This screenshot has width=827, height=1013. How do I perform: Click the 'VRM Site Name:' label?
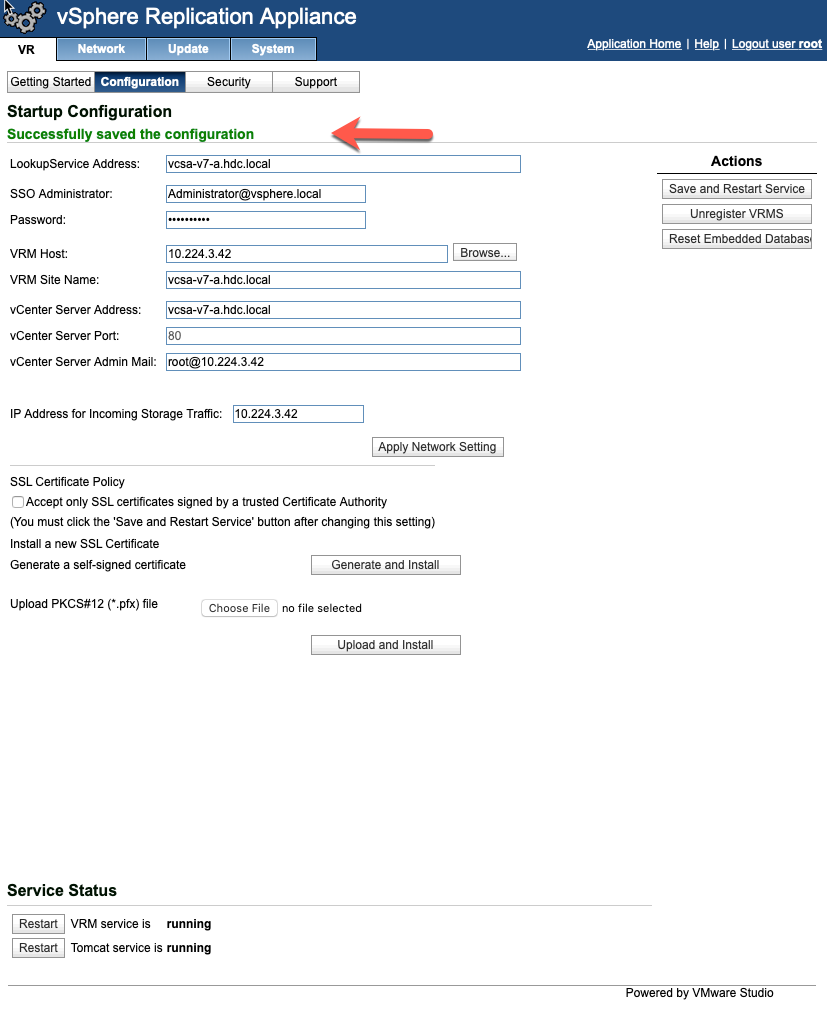54,280
